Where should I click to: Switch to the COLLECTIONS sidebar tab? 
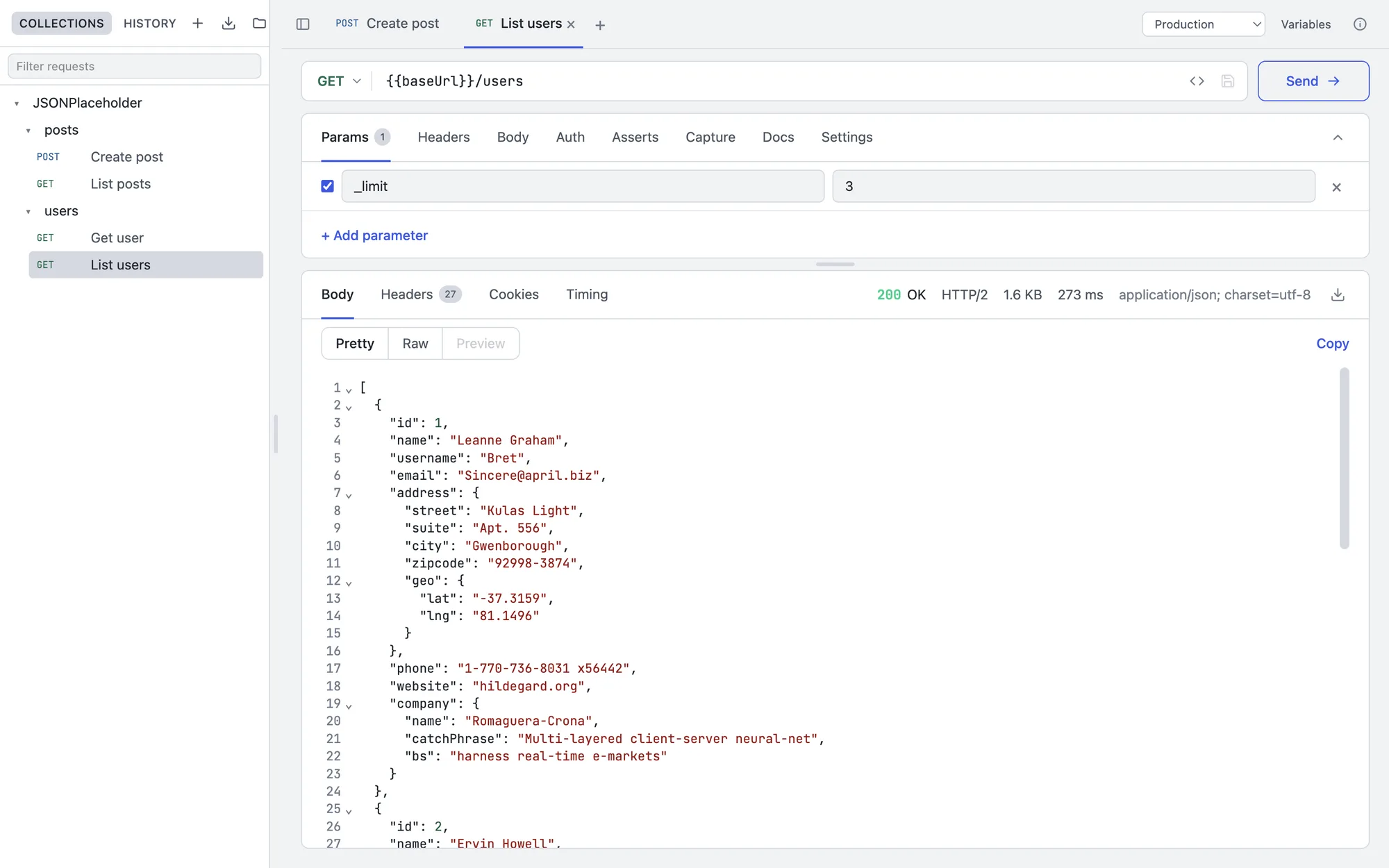62,24
